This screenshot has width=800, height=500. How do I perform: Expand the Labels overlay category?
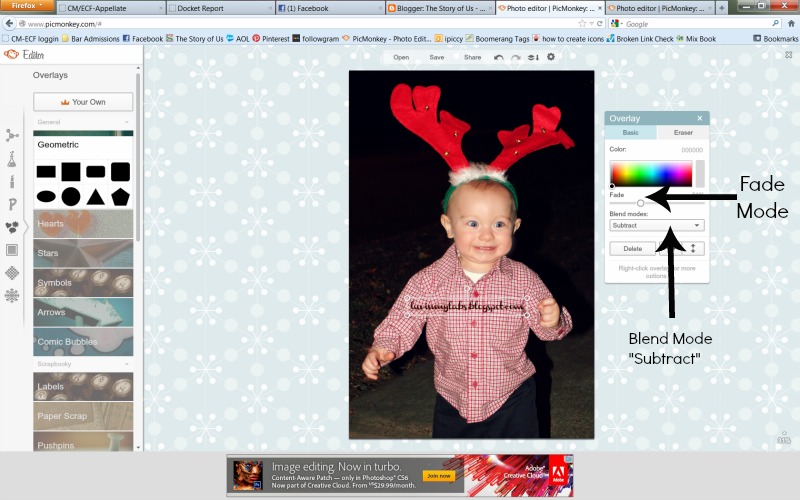(x=83, y=386)
